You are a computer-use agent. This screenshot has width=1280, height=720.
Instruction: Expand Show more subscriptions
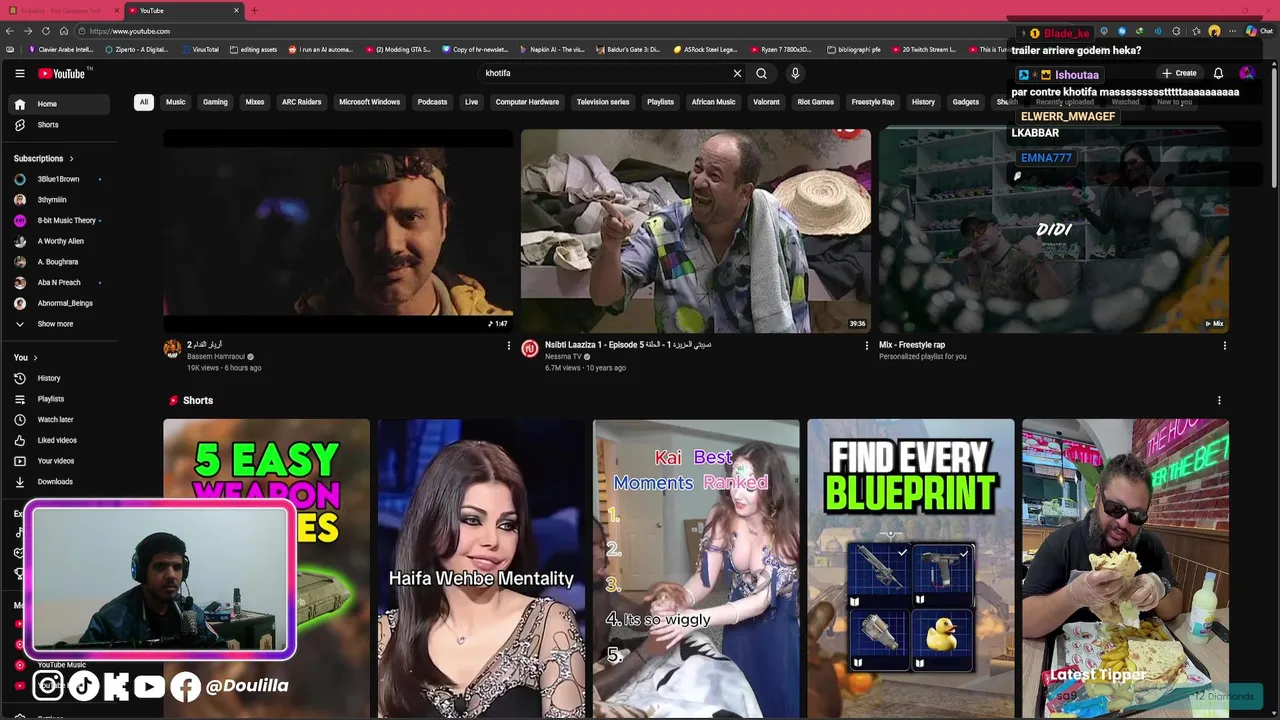(60, 324)
